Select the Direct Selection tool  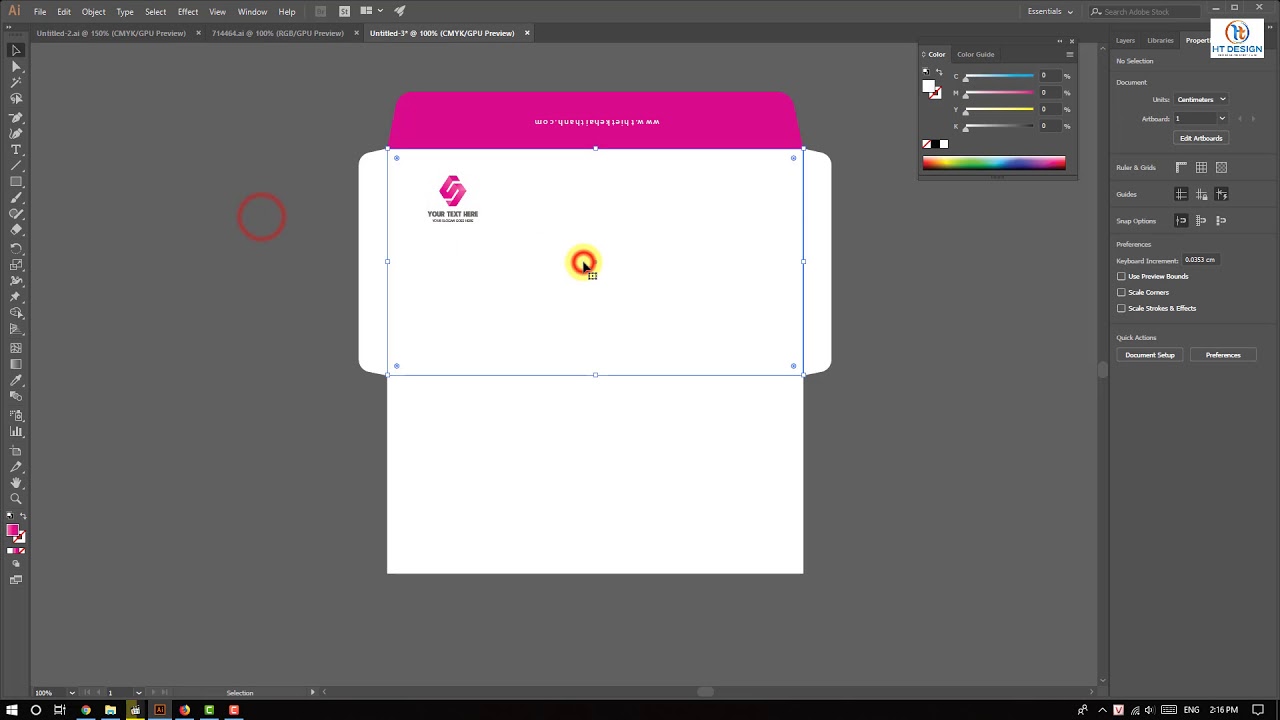coord(16,66)
